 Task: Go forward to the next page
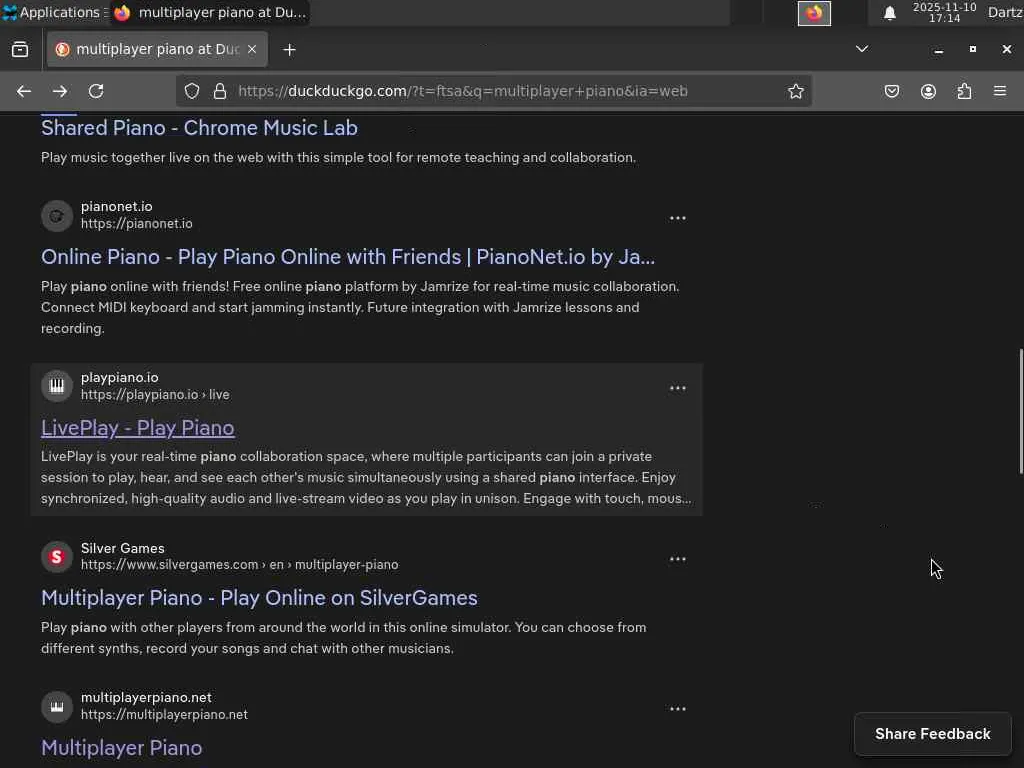[x=60, y=91]
